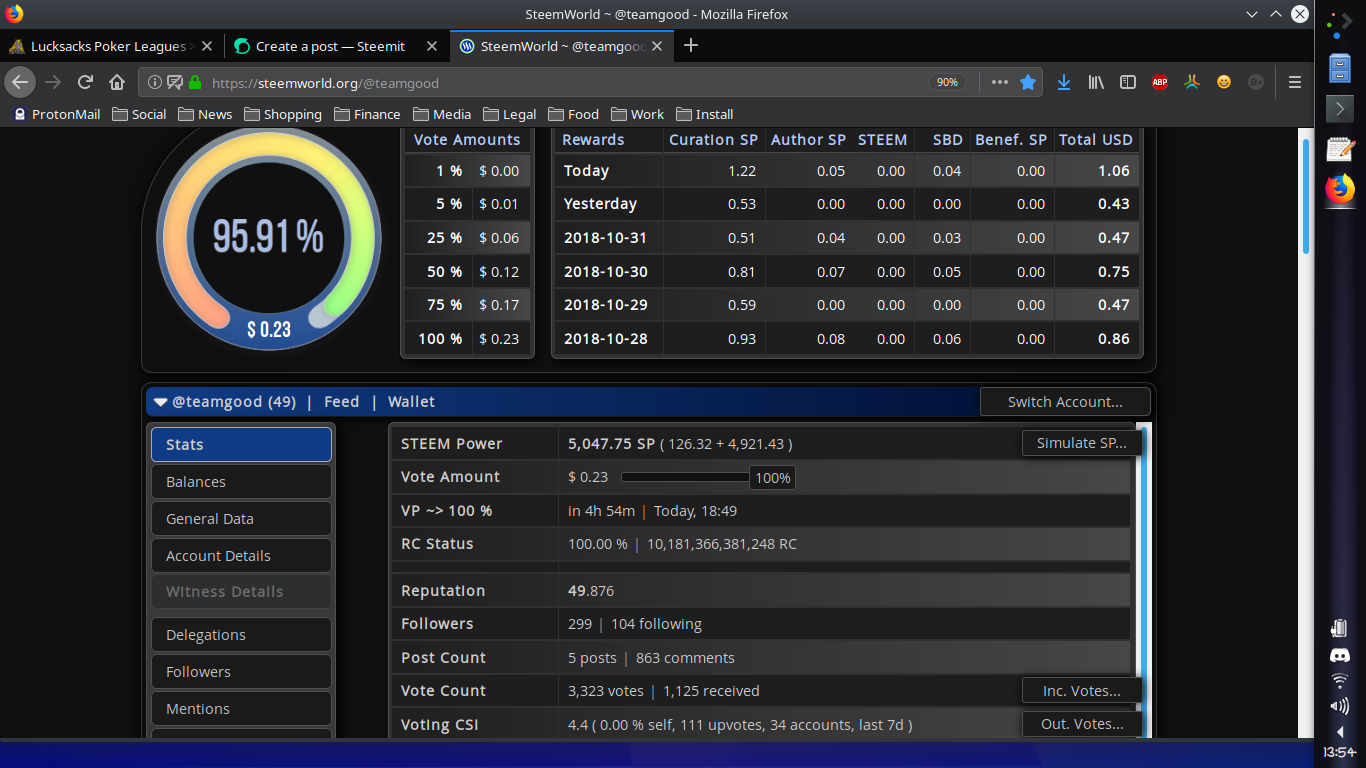Open the Media bookmarks folder
Viewport: 1366px width, 768px height.
[x=441, y=114]
